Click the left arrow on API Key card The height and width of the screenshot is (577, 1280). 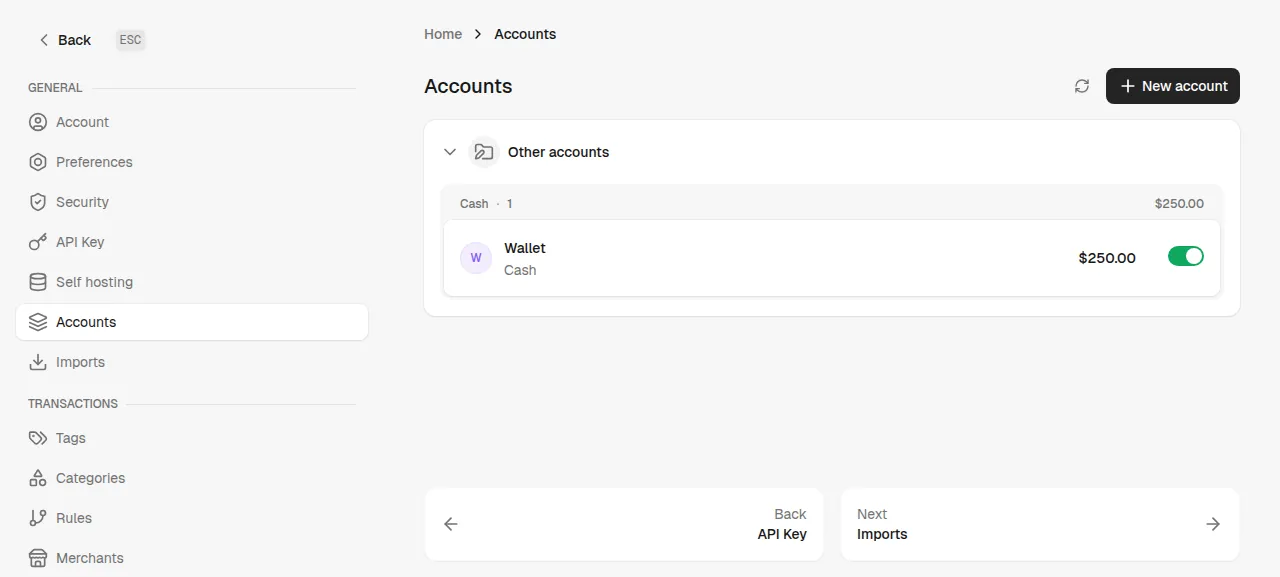coord(451,524)
